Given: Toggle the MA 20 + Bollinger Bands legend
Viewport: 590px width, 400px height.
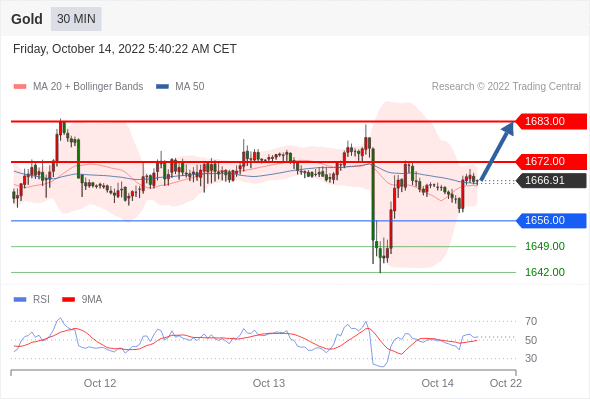Looking at the screenshot, I should [78, 87].
